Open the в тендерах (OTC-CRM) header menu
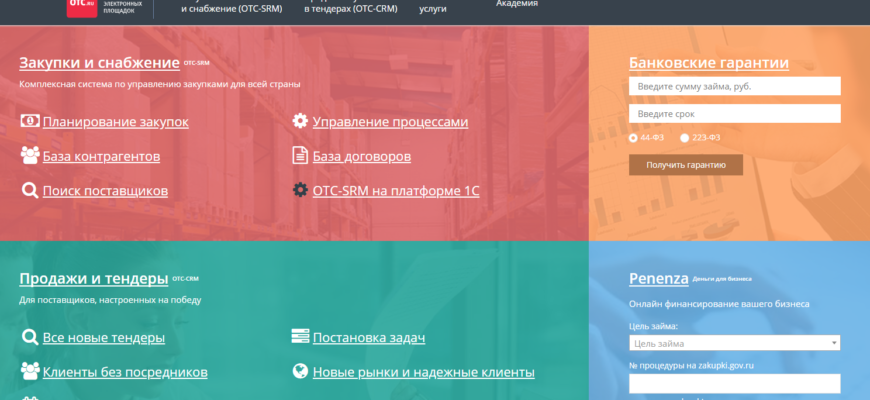870x400 pixels. click(351, 8)
